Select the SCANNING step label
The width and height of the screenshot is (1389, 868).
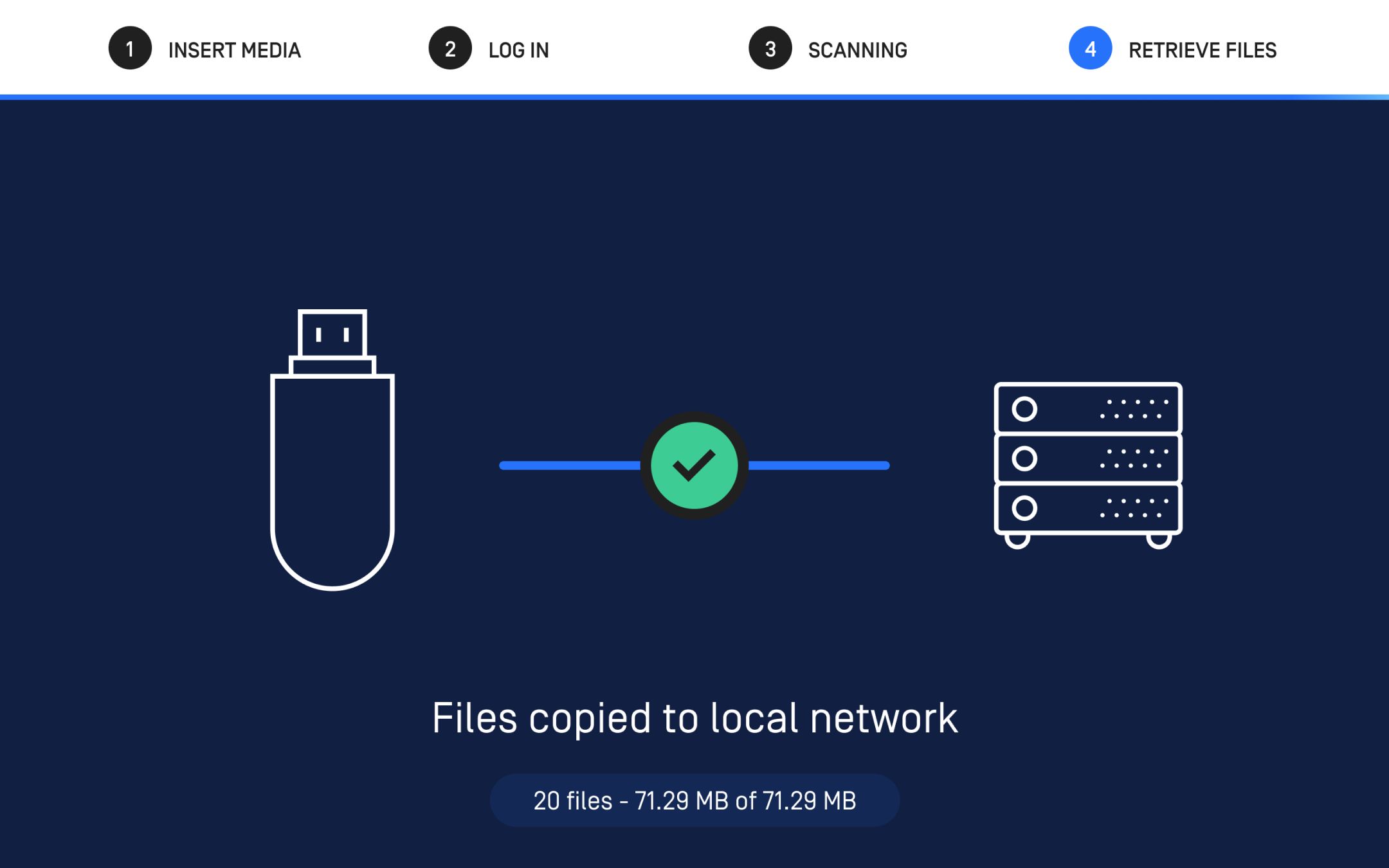point(857,50)
